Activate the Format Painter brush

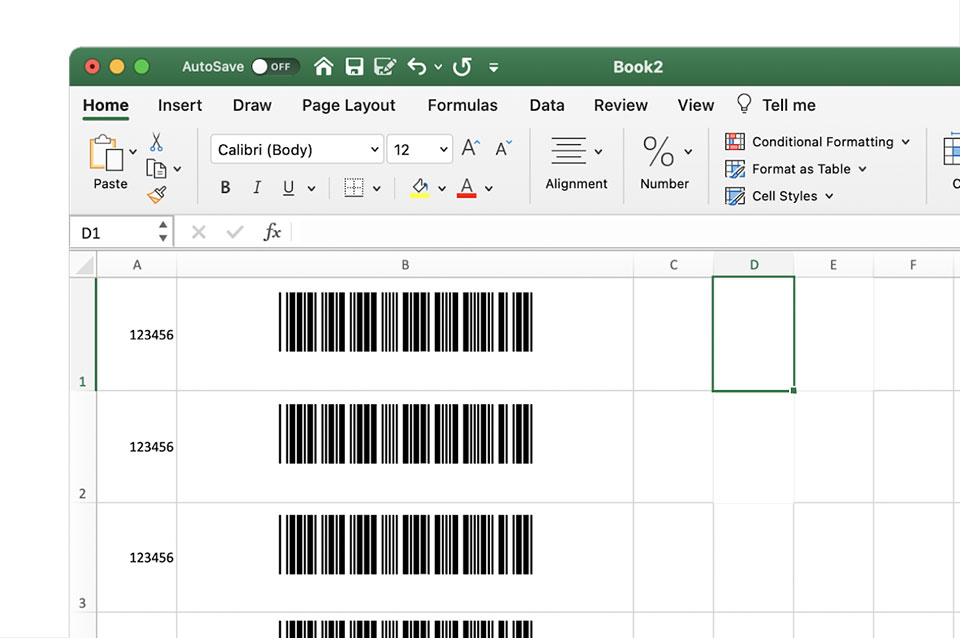(x=157, y=195)
